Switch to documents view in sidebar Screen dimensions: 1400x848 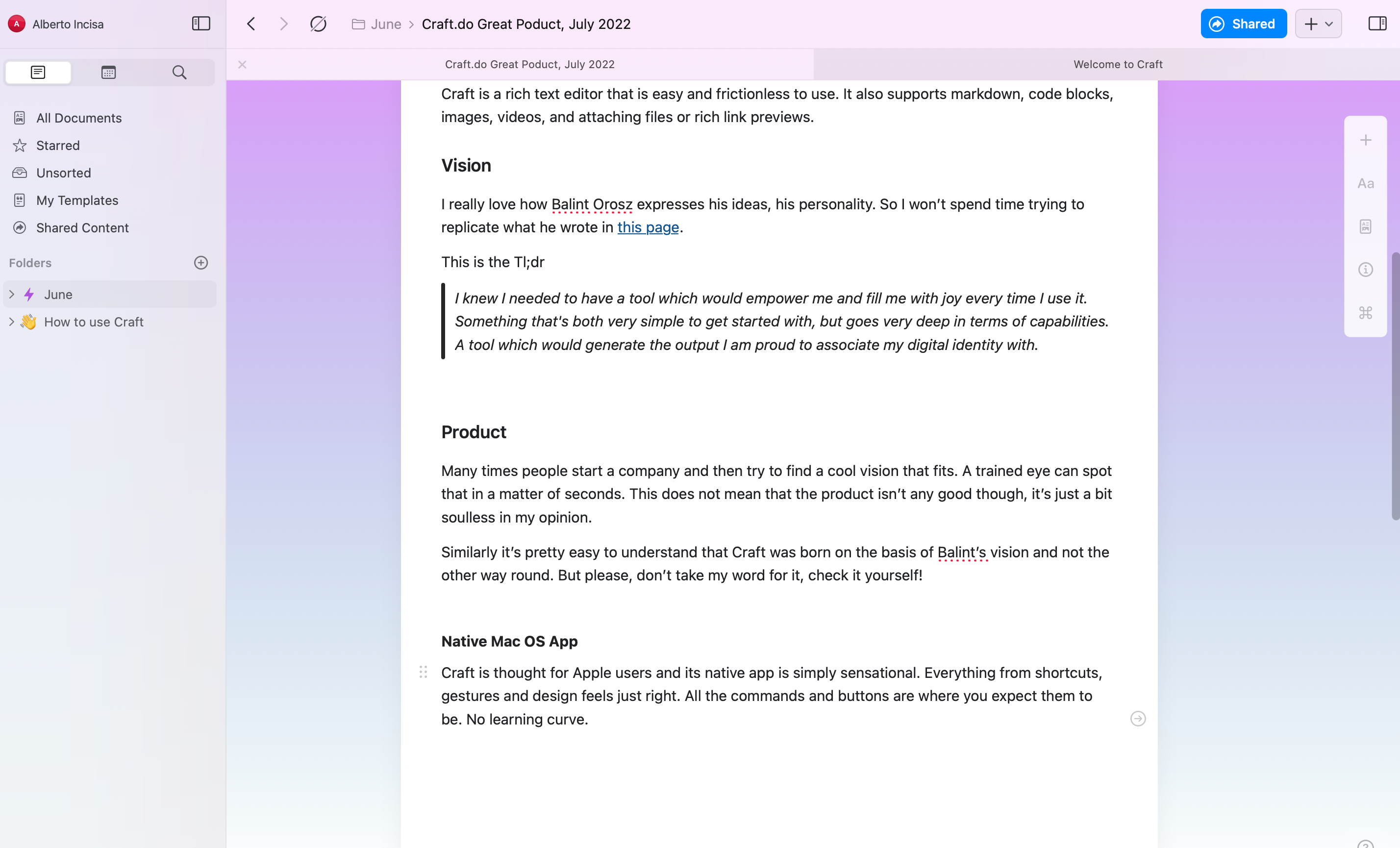pos(38,72)
